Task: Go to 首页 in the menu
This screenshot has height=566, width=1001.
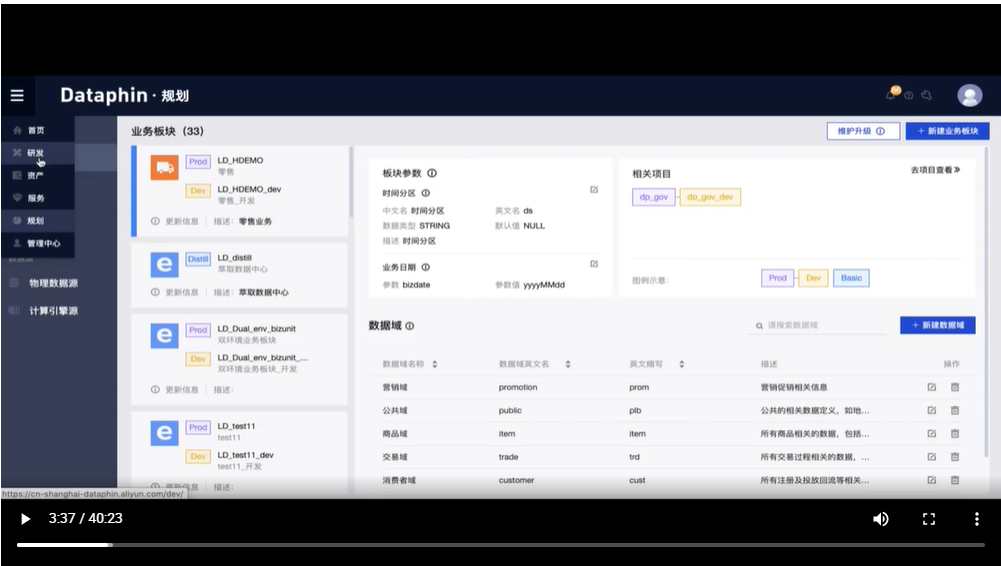Action: pos(38,130)
